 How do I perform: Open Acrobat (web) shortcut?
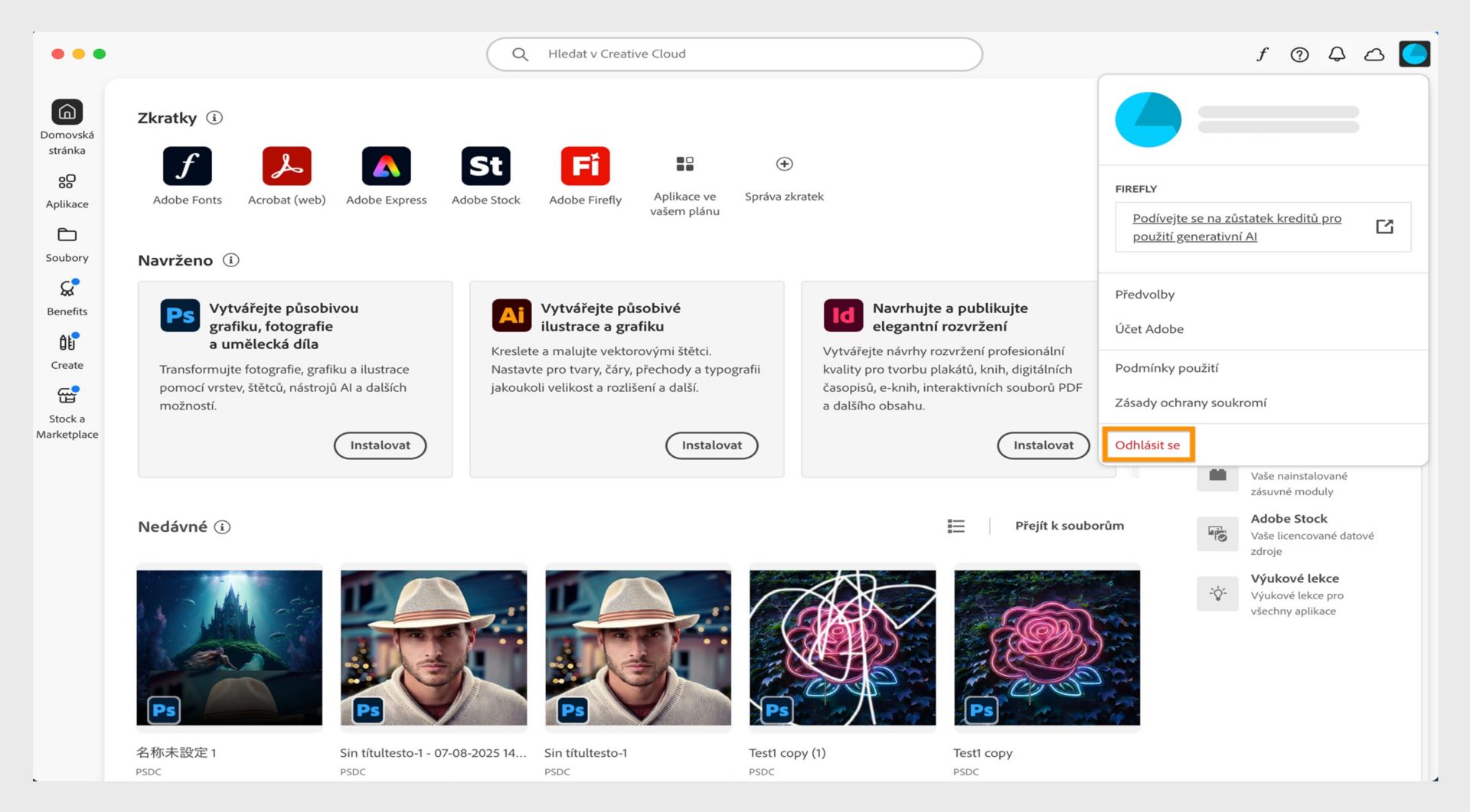click(286, 165)
